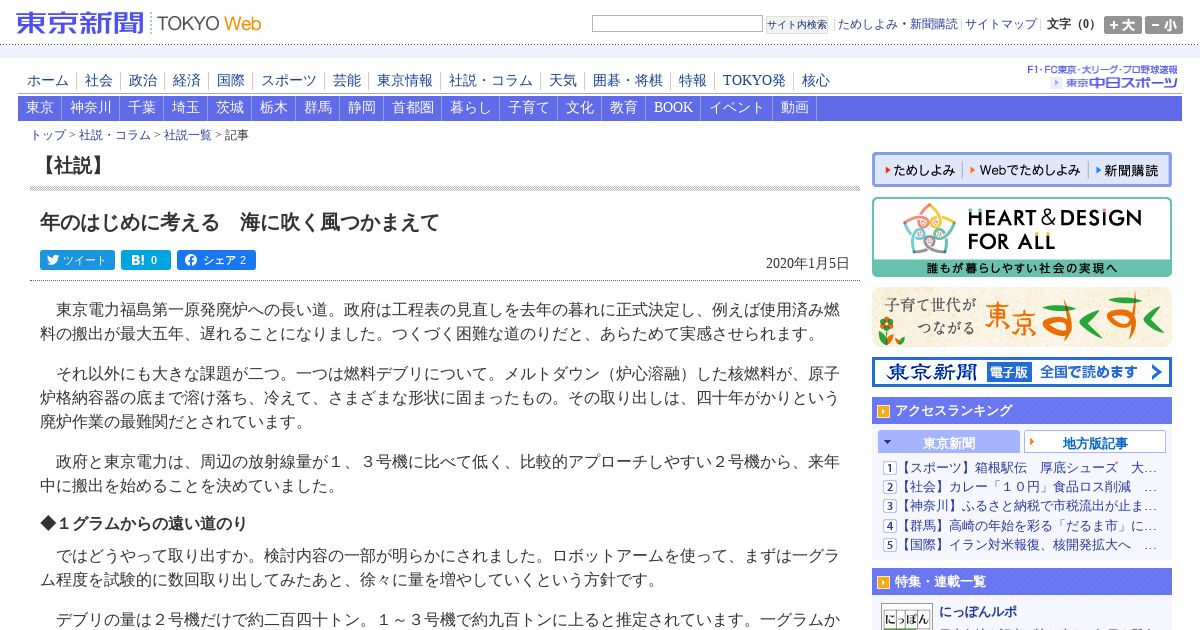Screen dimensions: 1200x630
Task: Click the 社説・コラム breadcrumb link
Action: (115, 135)
